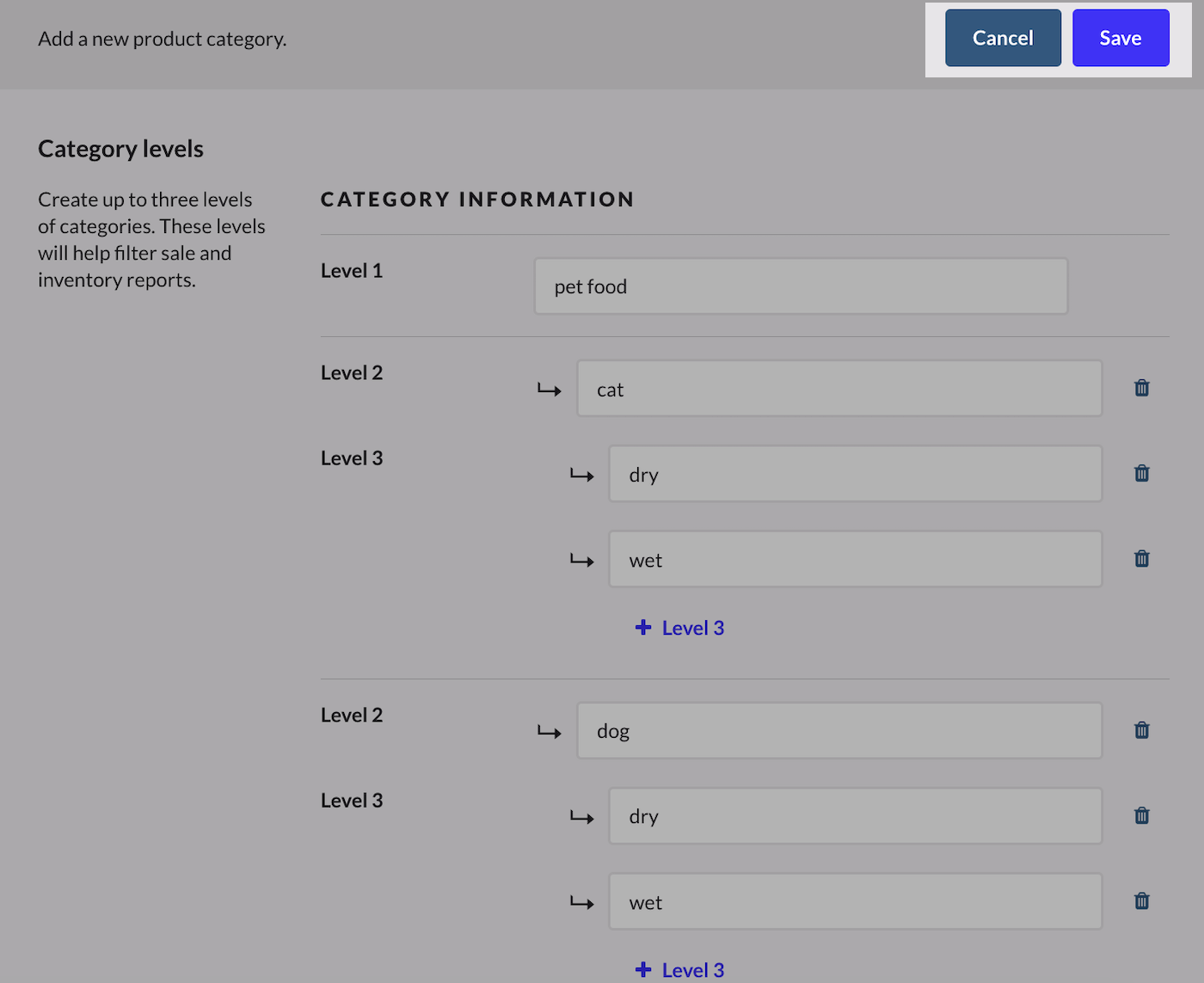Click the plus icon under dog section
1204x983 pixels.
tap(643, 969)
